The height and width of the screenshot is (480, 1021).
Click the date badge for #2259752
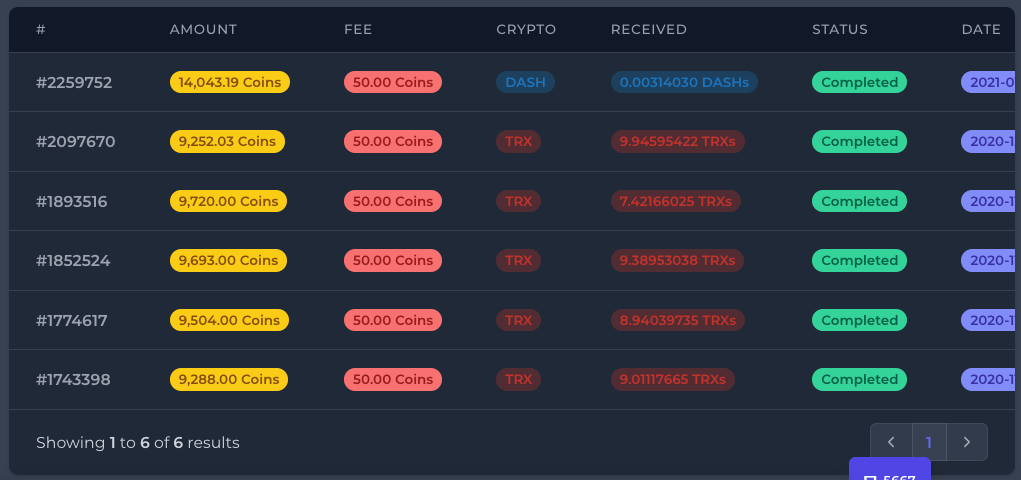(990, 82)
